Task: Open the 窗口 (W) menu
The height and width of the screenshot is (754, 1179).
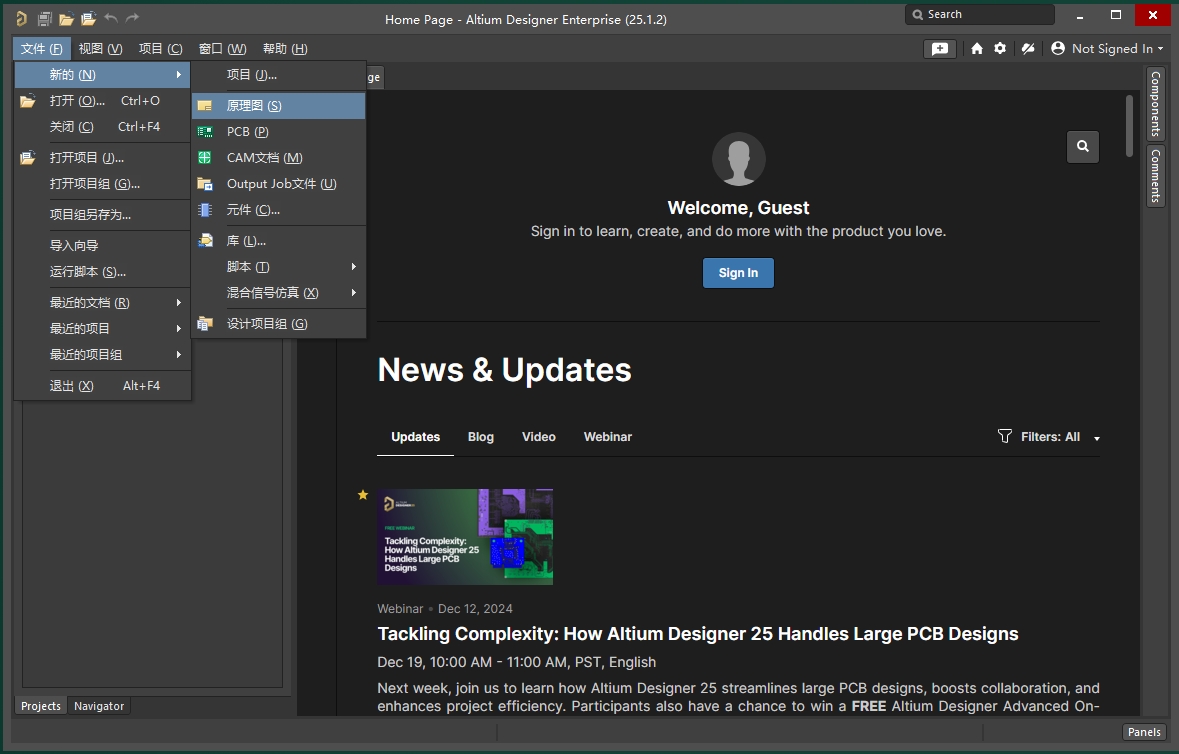Action: 223,49
